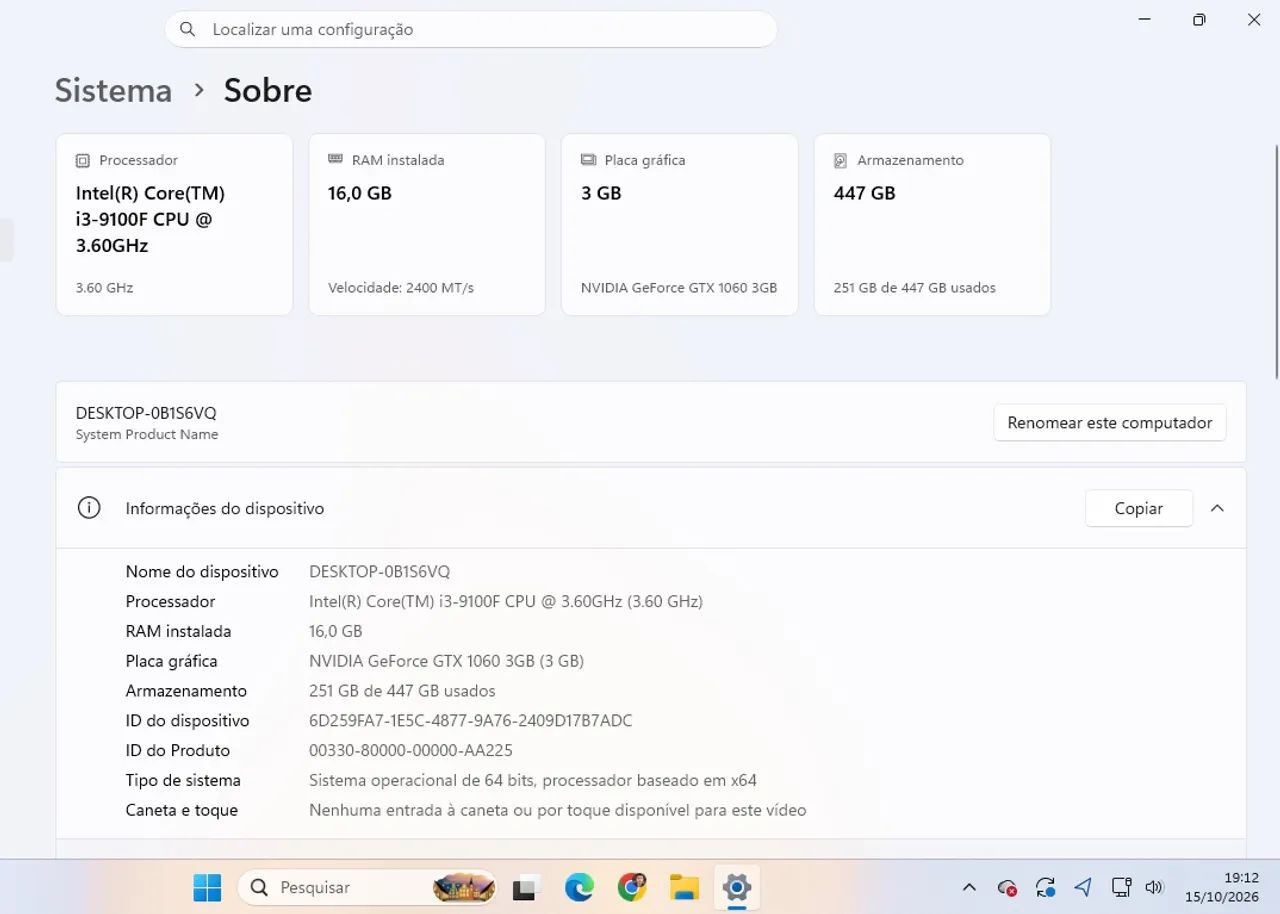1280x914 pixels.
Task: Click the taskbar Pesquisar search box
Action: click(x=367, y=887)
